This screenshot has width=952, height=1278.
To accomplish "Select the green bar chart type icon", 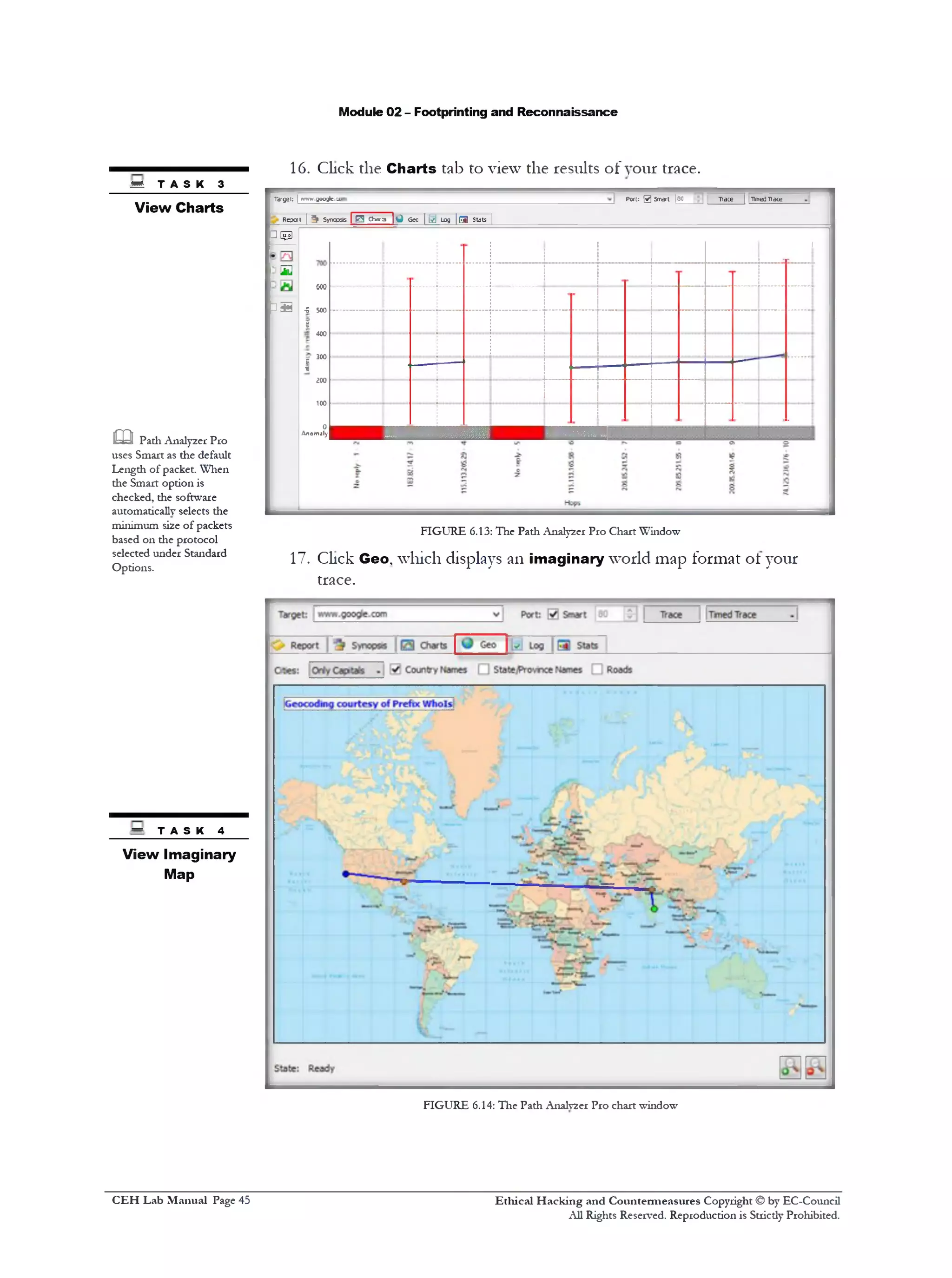I will click(x=286, y=271).
